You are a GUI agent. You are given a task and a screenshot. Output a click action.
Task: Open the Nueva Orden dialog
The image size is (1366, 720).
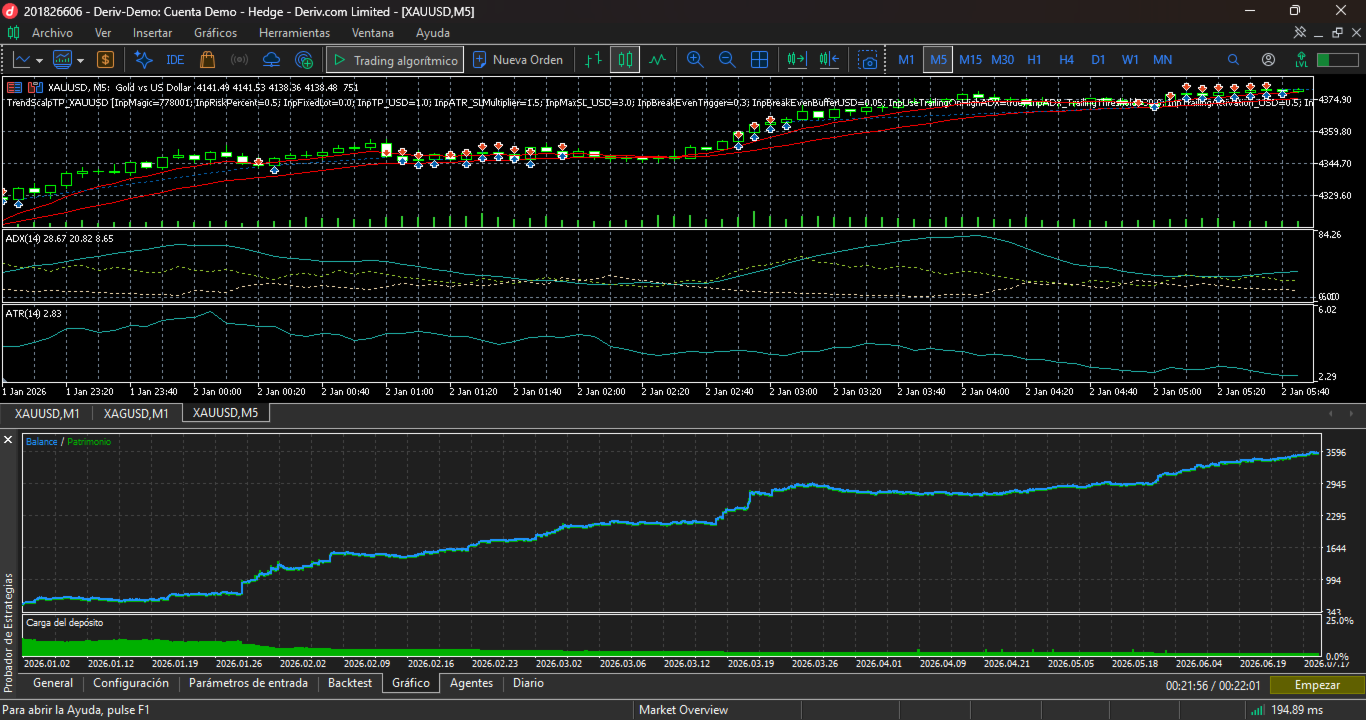pos(518,60)
